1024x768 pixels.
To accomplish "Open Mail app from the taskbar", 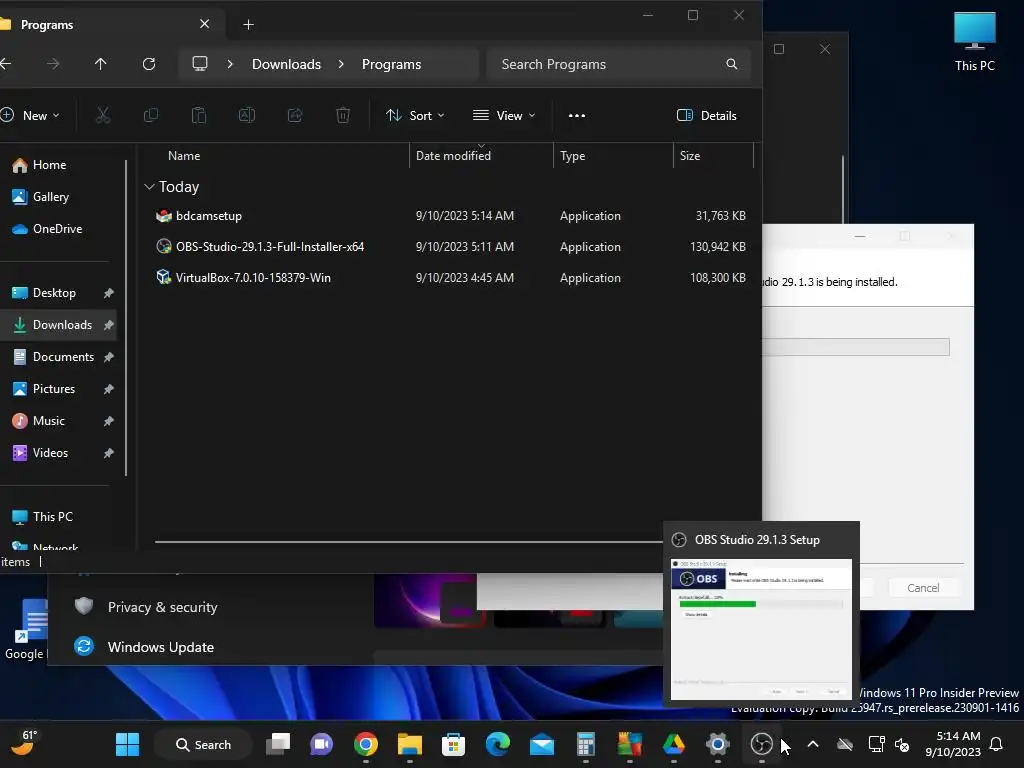I will [541, 744].
